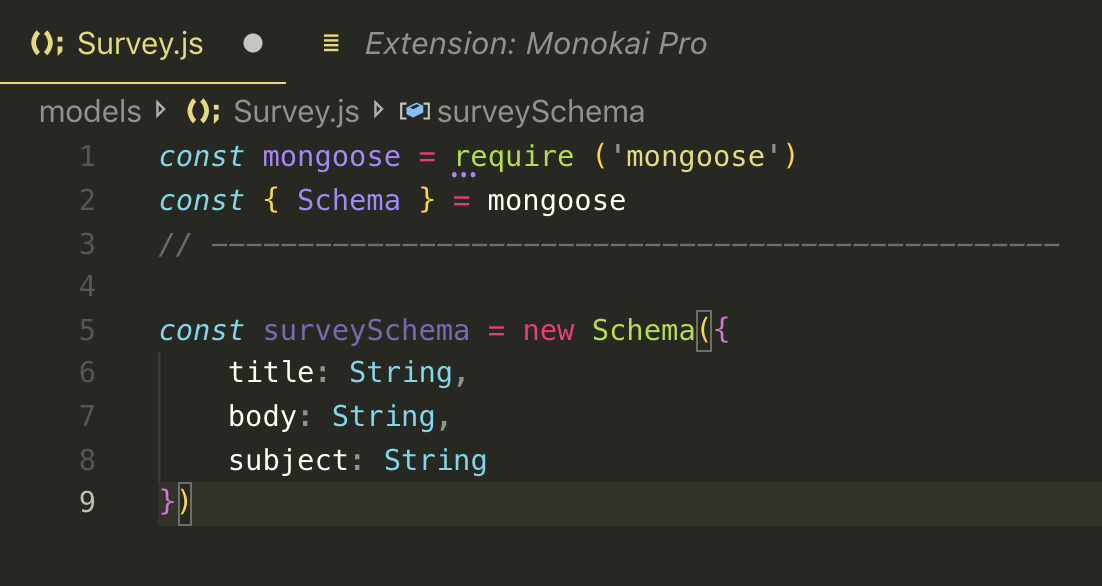Click the word mongoose on line 1
The width and height of the screenshot is (1102, 586).
(x=331, y=156)
